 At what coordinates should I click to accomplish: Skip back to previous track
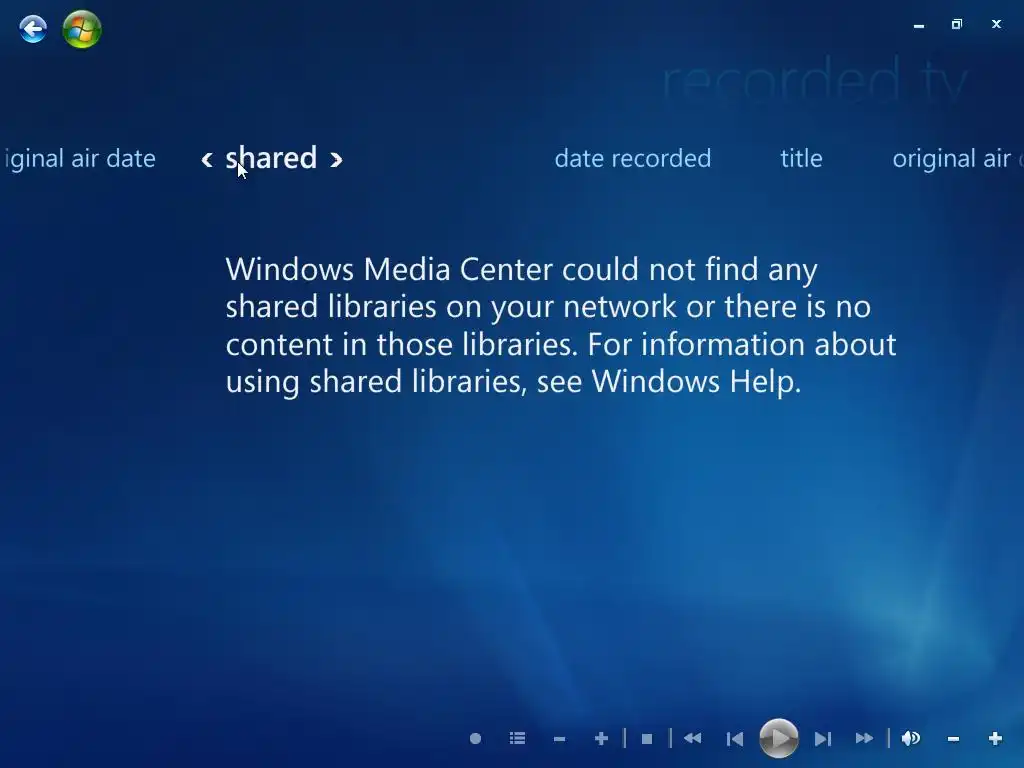[735, 739]
